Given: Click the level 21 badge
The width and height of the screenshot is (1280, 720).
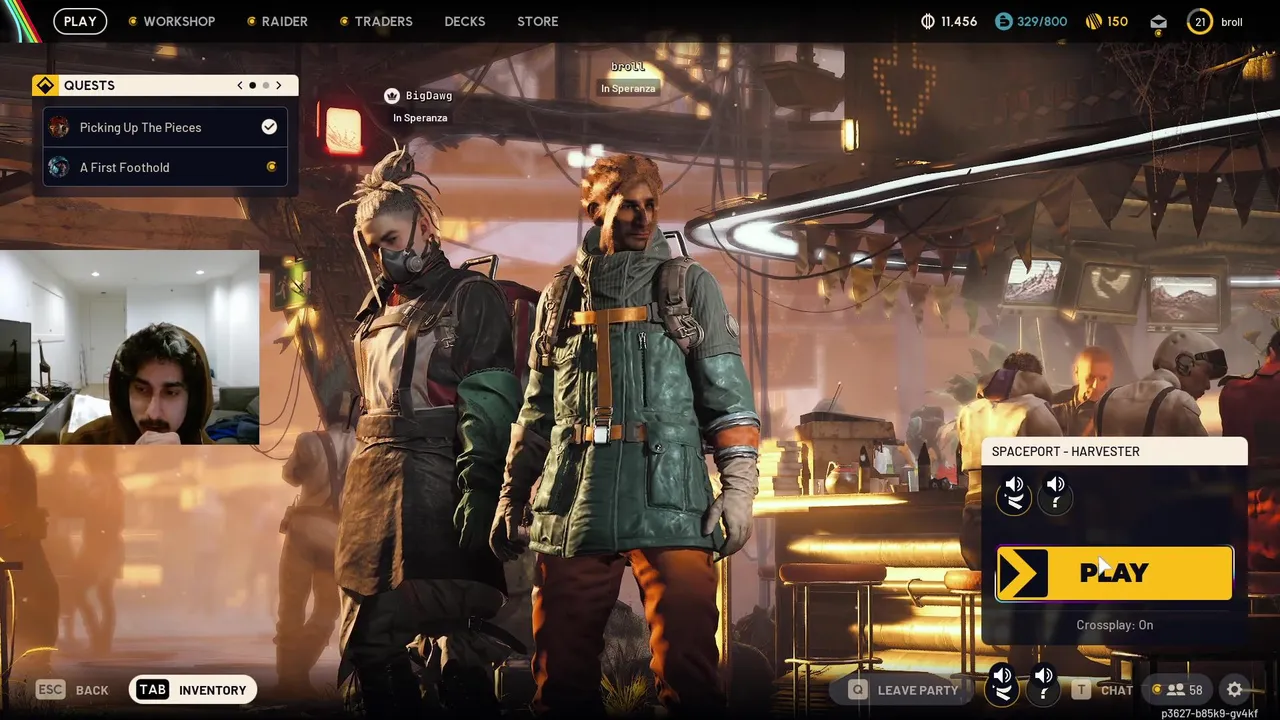Looking at the screenshot, I should pos(1199,21).
